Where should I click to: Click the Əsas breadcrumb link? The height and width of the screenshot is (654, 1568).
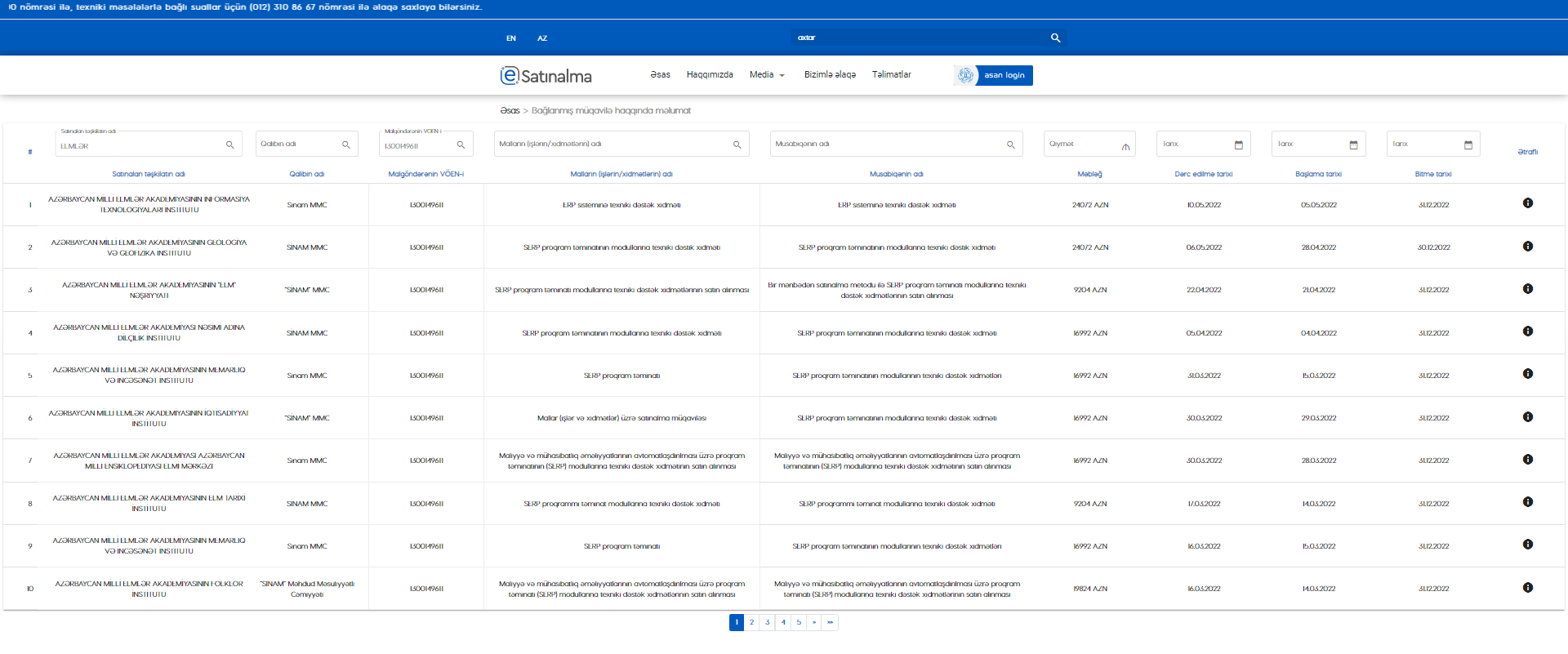coord(510,110)
